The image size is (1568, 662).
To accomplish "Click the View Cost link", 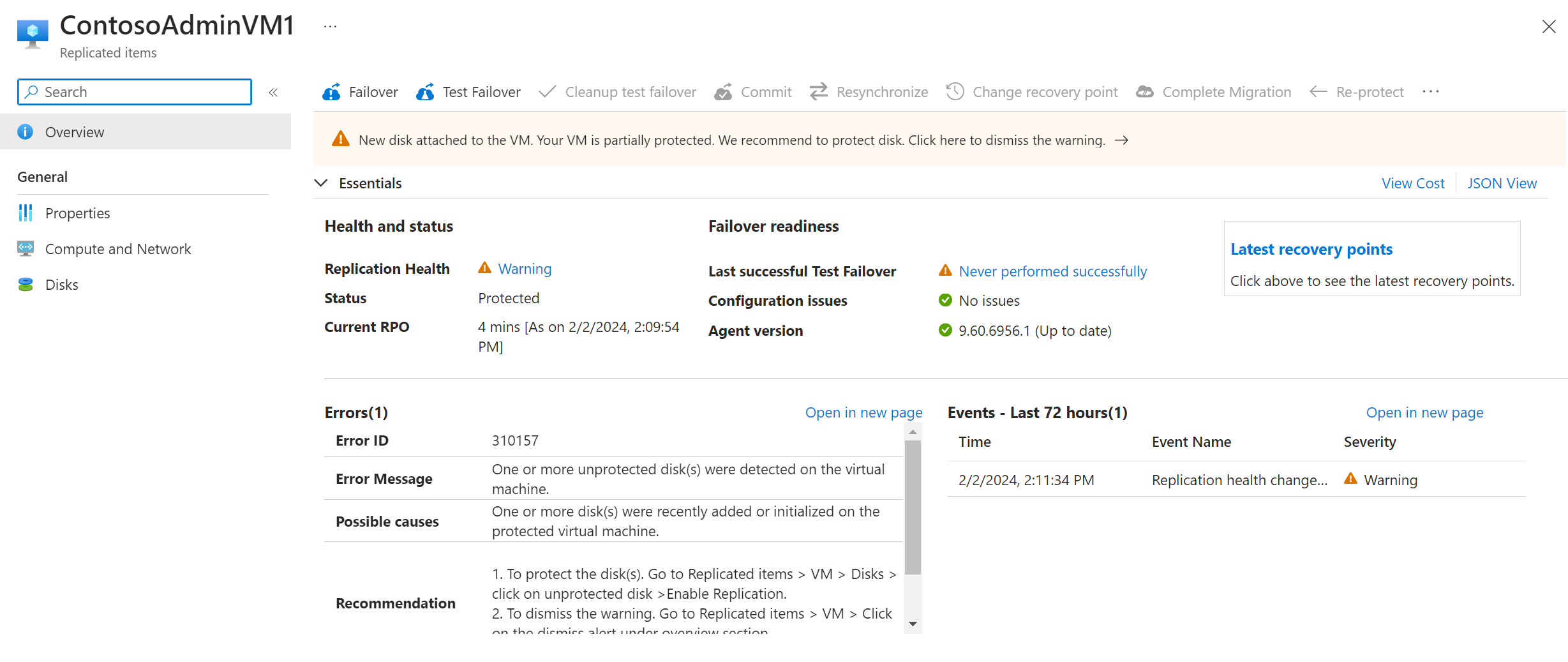I will 1413,183.
